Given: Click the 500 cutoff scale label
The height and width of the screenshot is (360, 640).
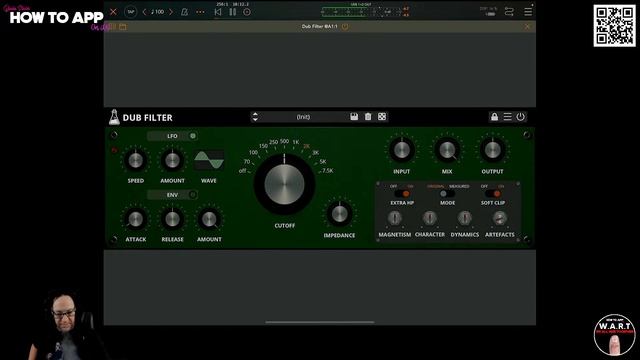Looking at the screenshot, I should pyautogui.click(x=284, y=141).
